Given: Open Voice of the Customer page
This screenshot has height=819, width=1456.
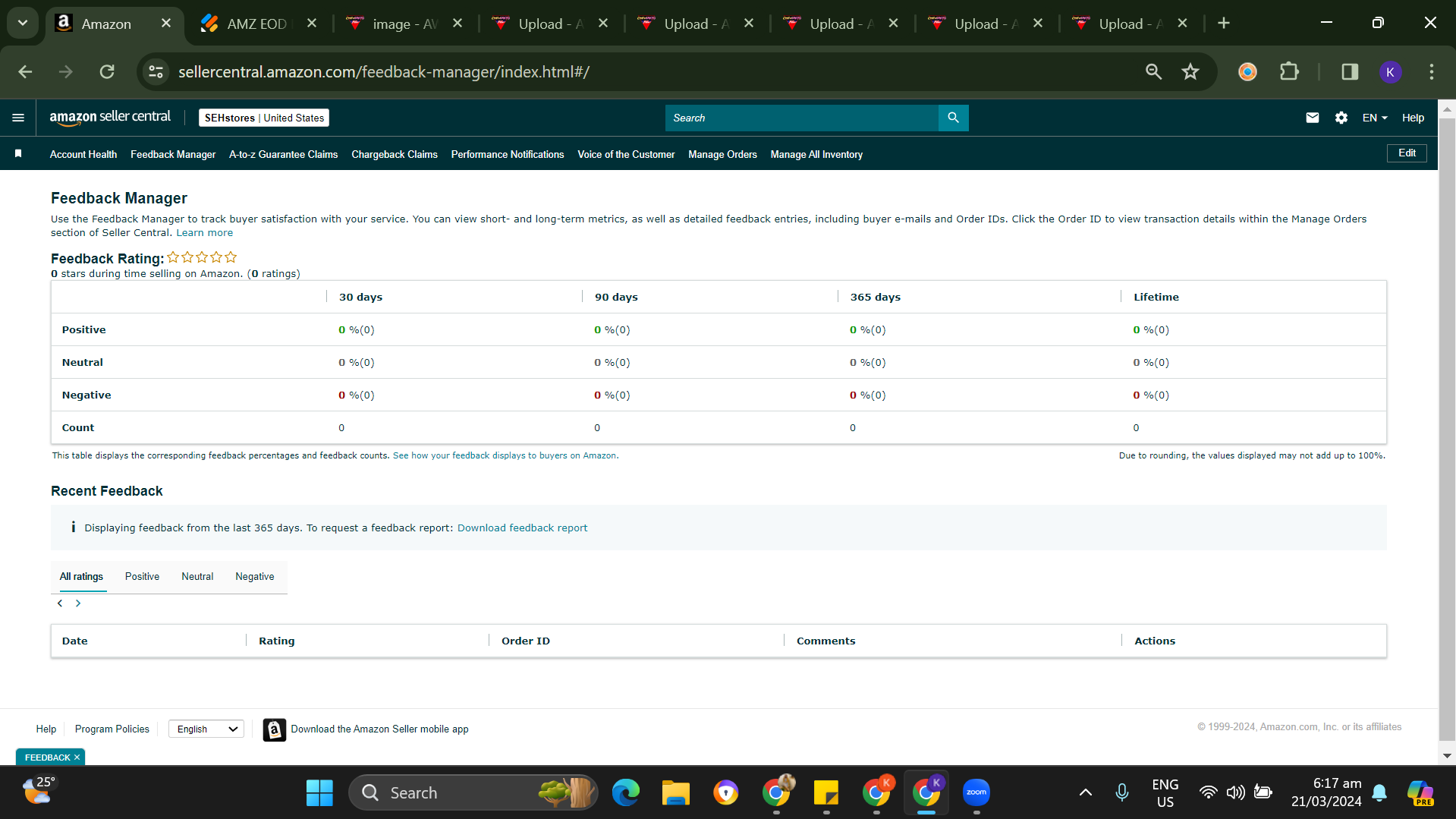Looking at the screenshot, I should tap(626, 154).
